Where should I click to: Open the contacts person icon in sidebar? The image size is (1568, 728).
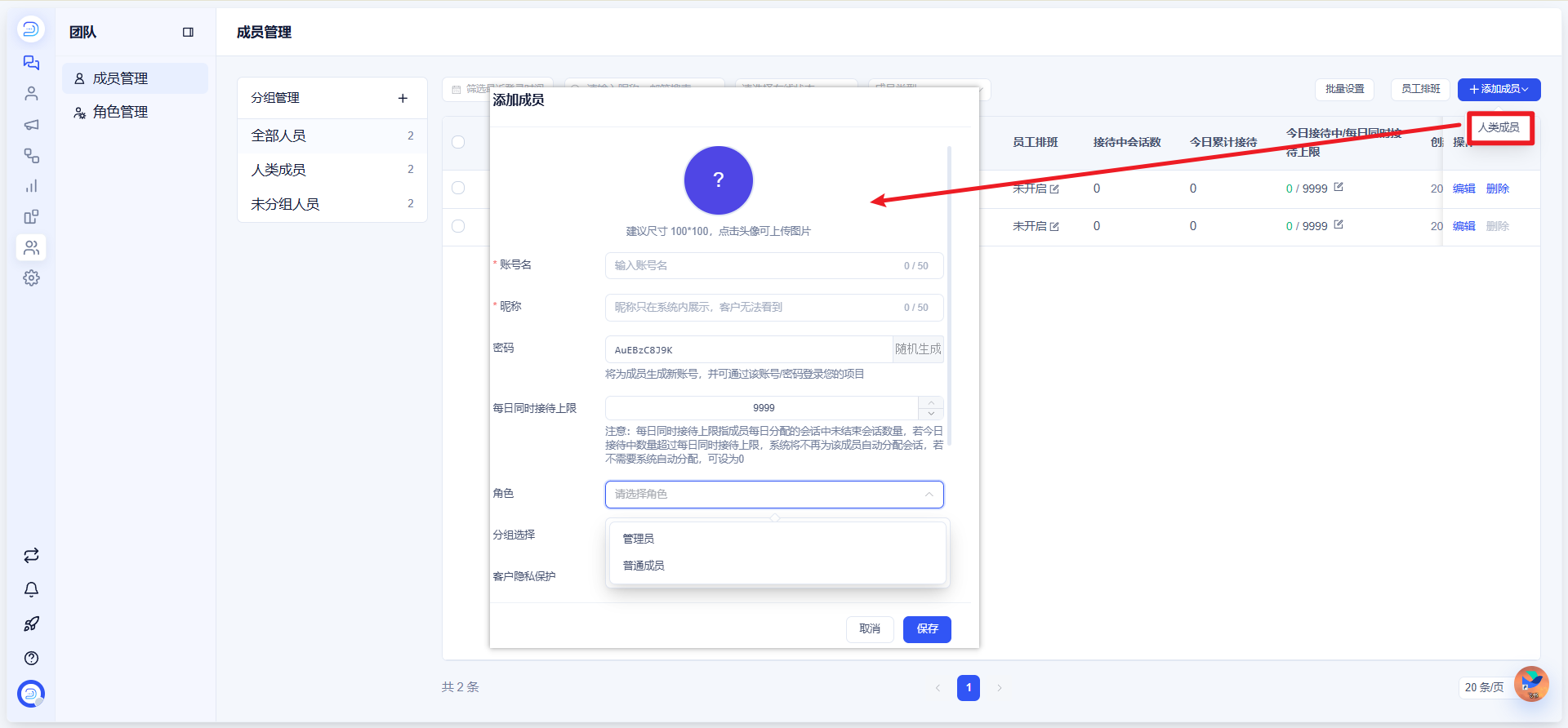pyautogui.click(x=31, y=94)
